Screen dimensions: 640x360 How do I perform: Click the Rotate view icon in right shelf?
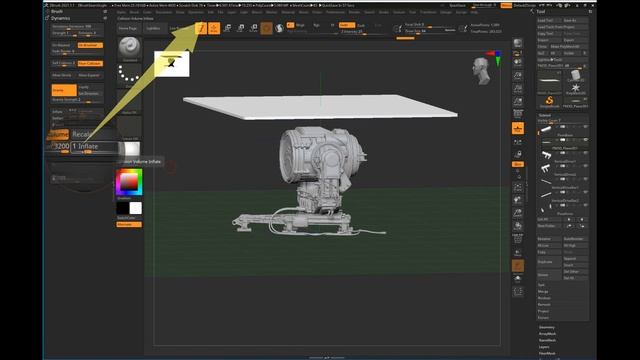click(518, 226)
